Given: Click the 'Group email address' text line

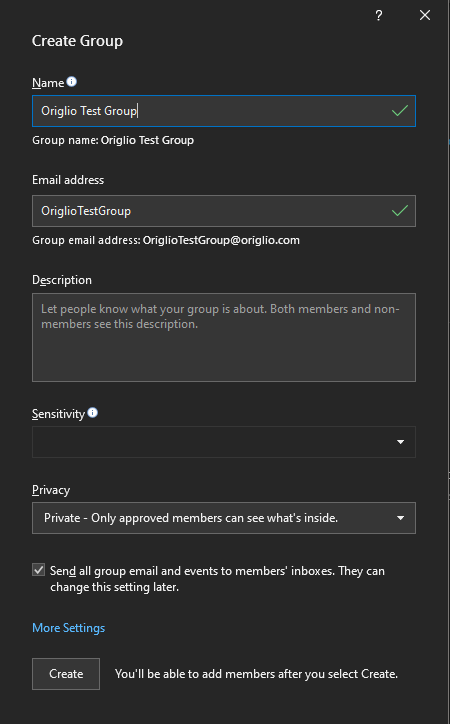Looking at the screenshot, I should tap(166, 240).
